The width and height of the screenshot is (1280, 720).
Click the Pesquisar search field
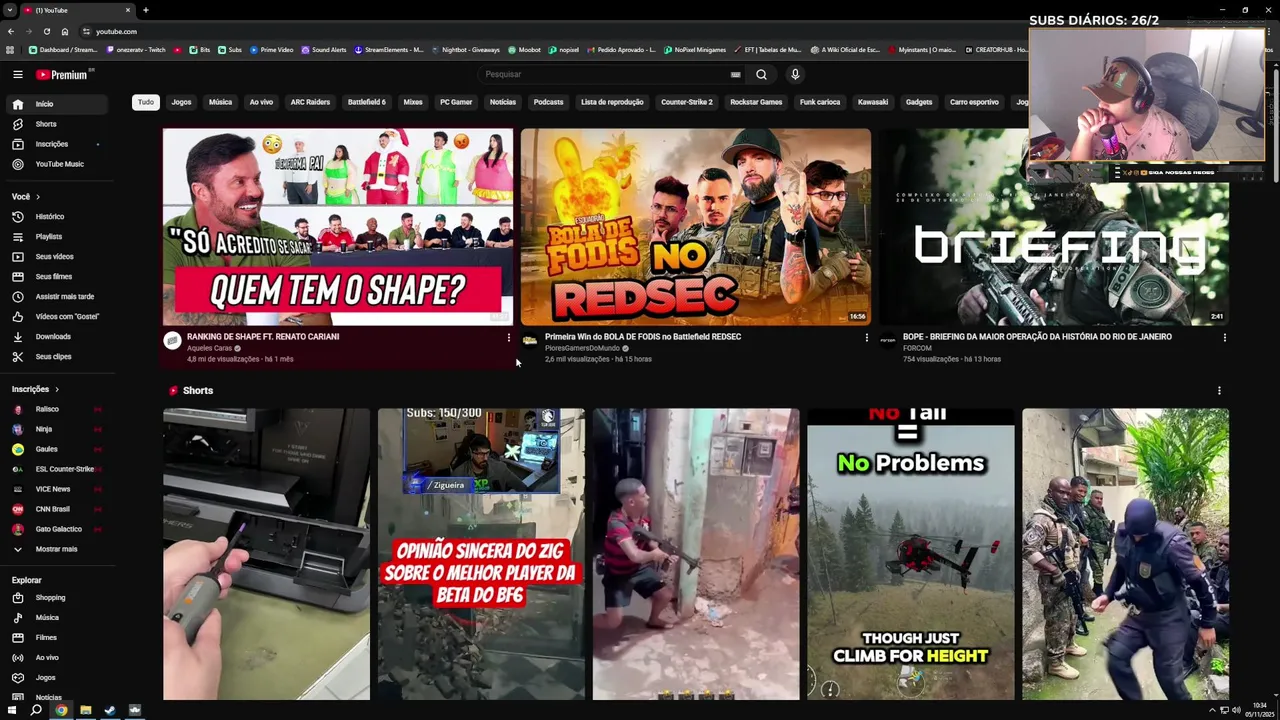pyautogui.click(x=605, y=74)
